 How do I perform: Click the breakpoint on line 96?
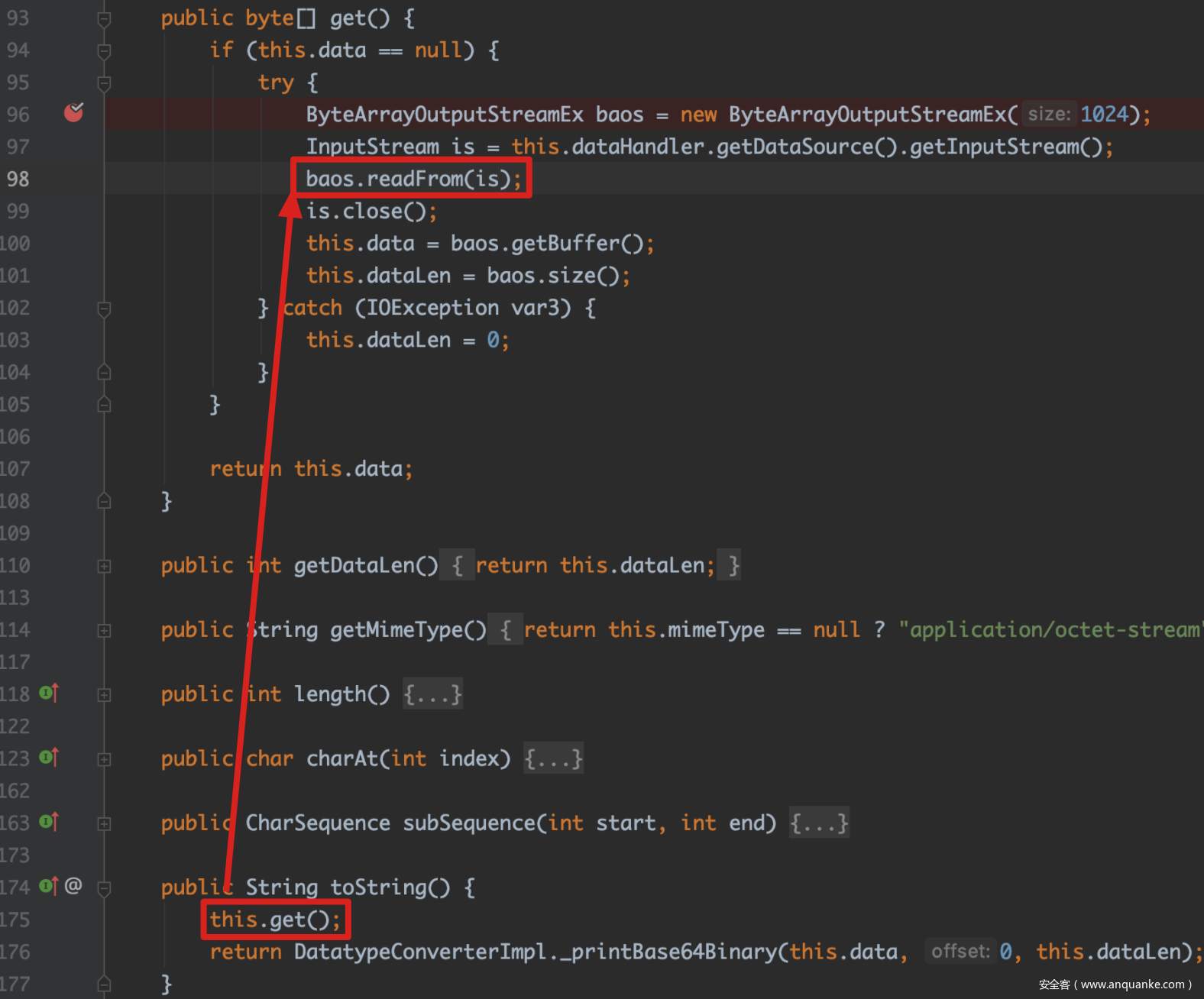tap(73, 113)
